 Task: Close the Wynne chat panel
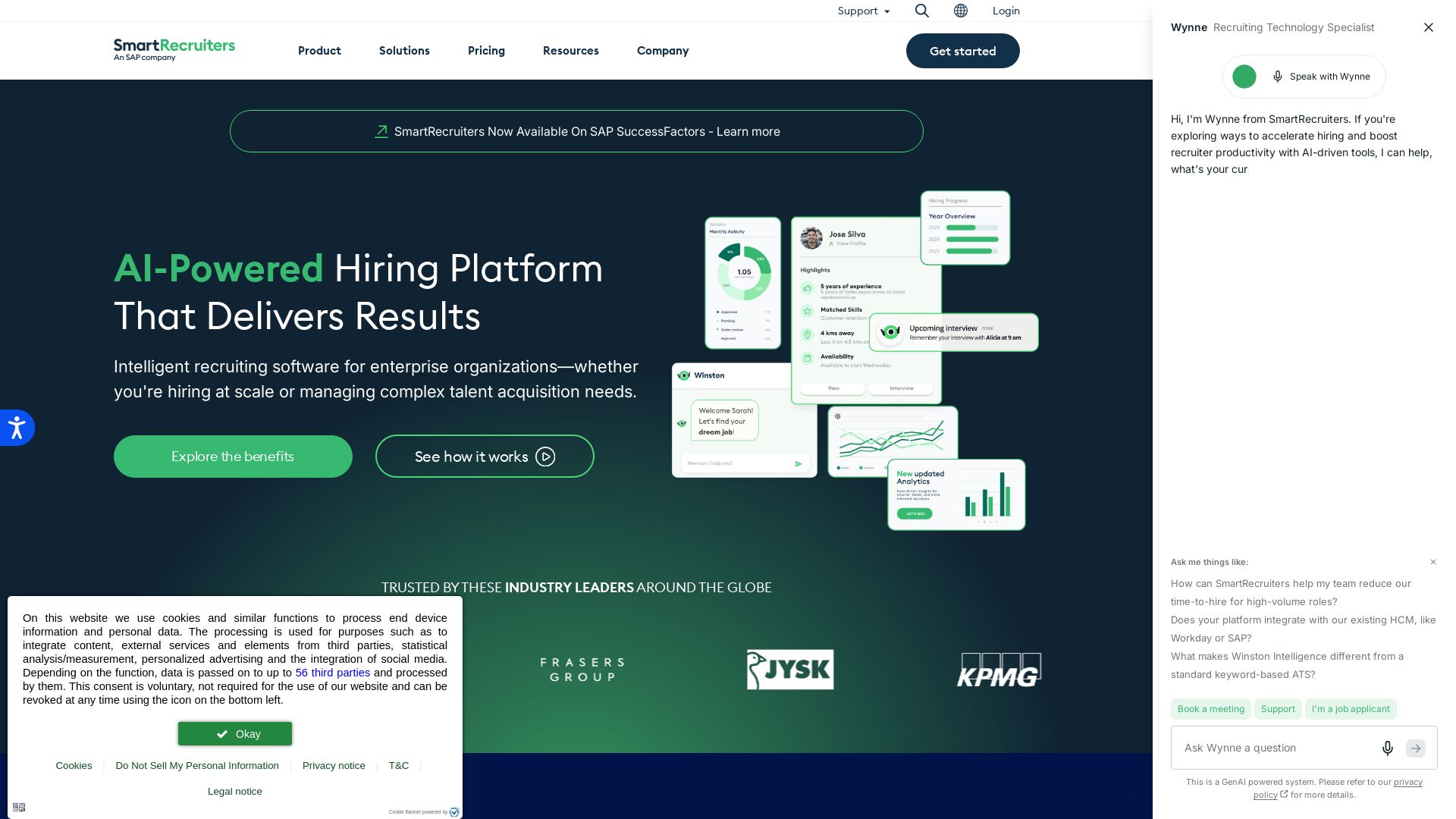1429,27
